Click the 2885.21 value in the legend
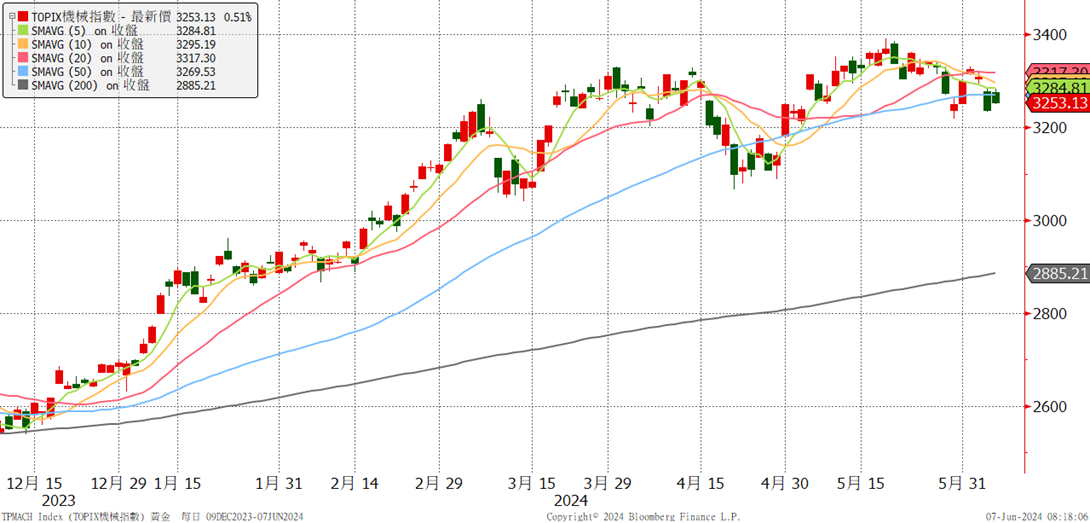 195,86
